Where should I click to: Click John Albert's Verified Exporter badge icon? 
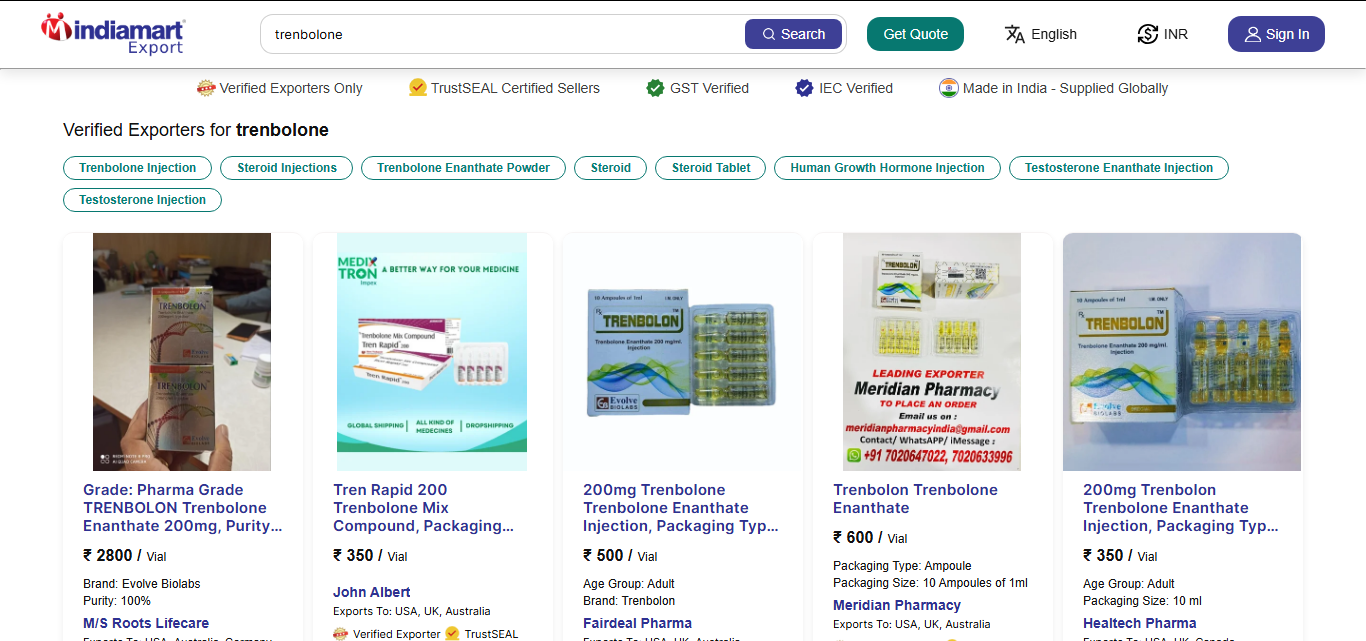(341, 634)
